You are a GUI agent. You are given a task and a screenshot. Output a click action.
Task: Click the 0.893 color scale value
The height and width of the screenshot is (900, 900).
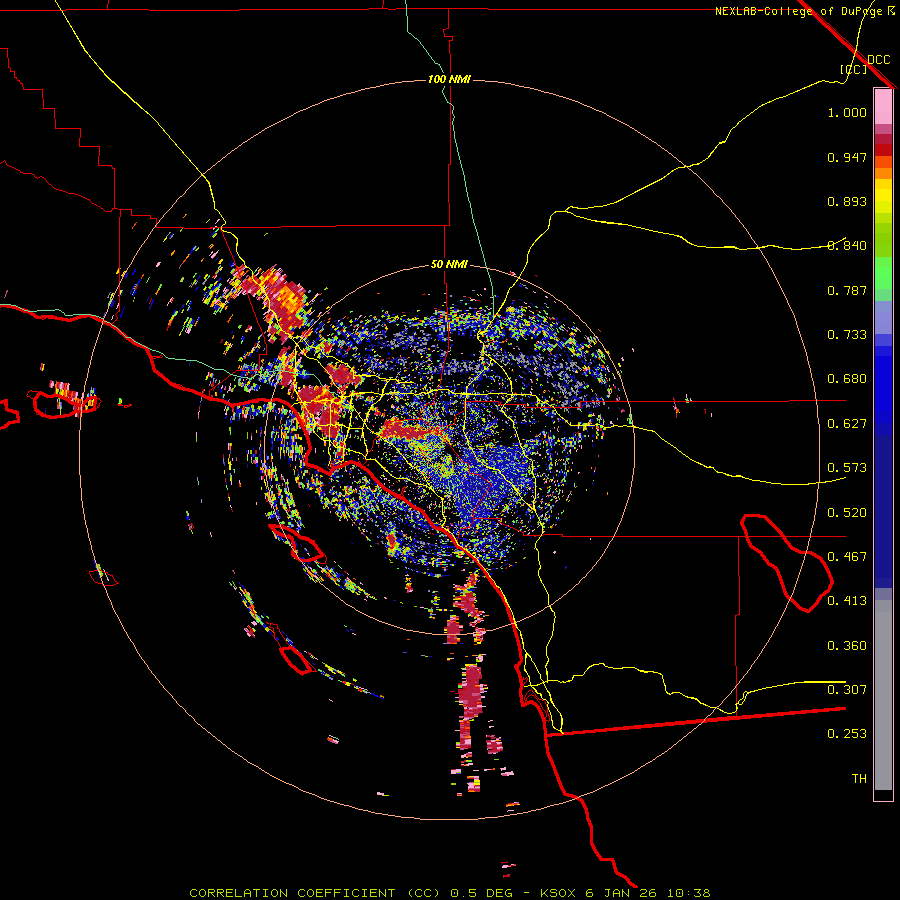coord(847,201)
